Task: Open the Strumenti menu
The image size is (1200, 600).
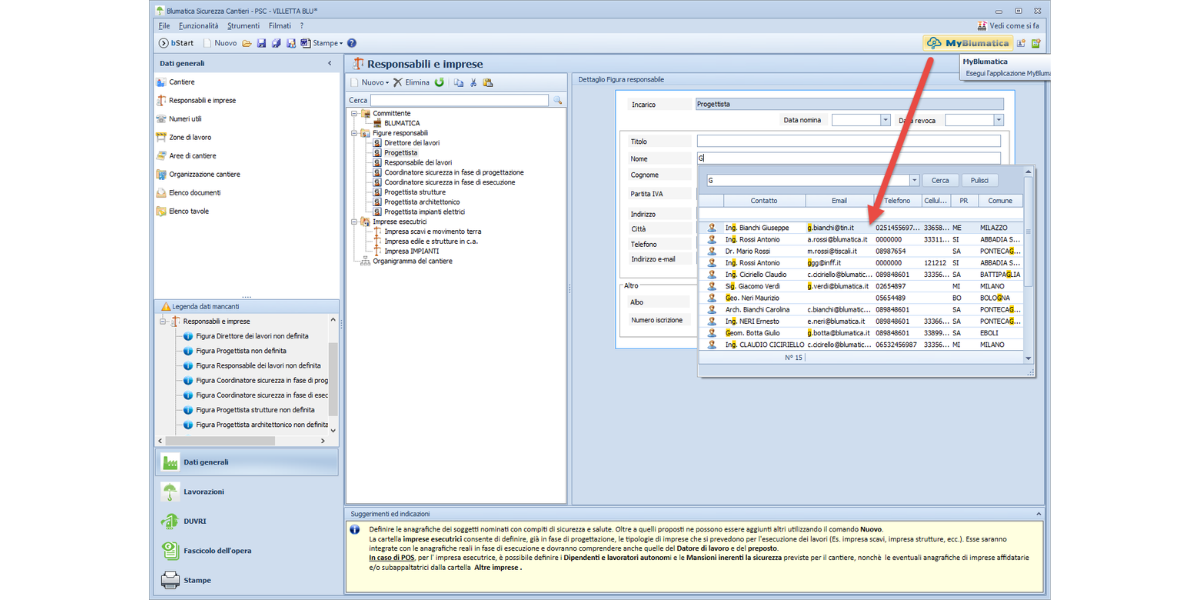Action: (x=243, y=25)
